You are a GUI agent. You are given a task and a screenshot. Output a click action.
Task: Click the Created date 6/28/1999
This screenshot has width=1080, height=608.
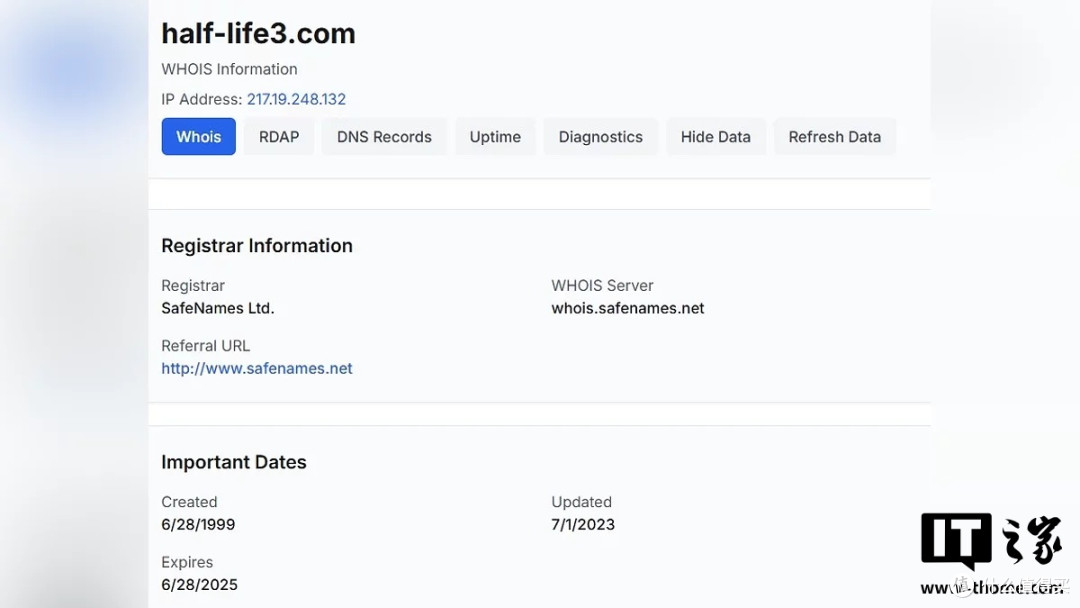coord(198,525)
